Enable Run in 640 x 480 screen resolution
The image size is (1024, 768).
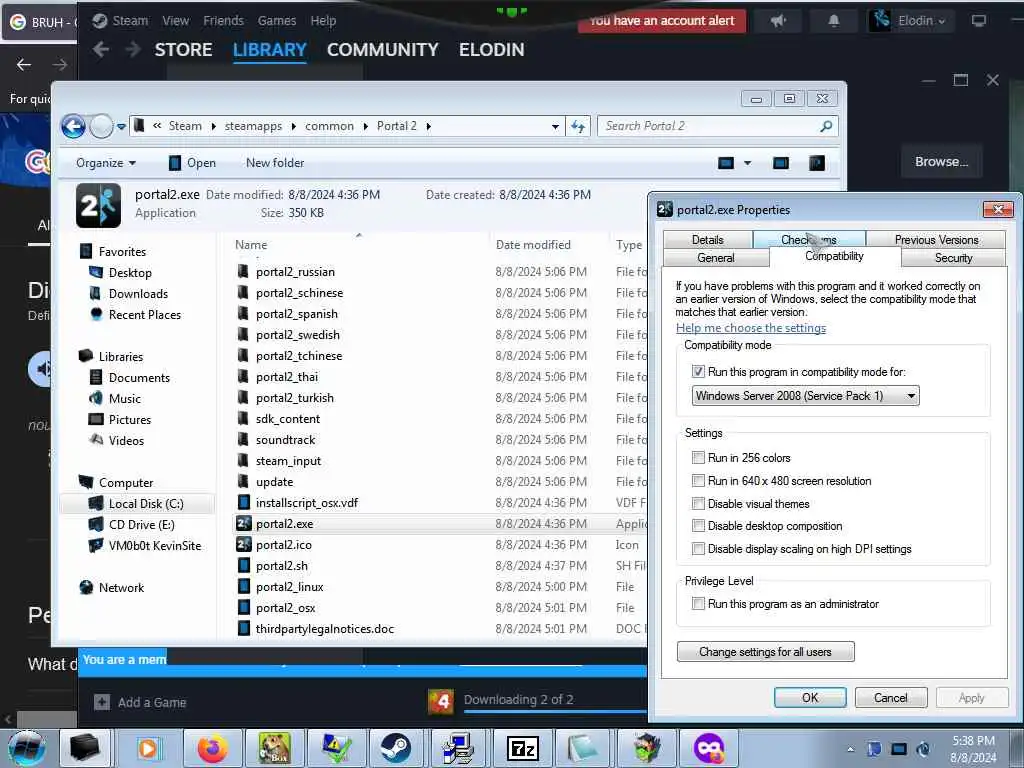(x=698, y=481)
